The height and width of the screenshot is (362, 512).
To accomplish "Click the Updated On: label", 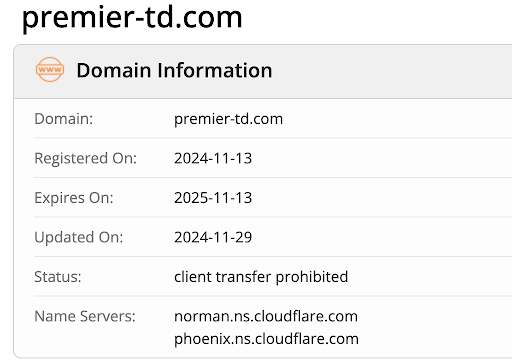I will pyautogui.click(x=79, y=237).
